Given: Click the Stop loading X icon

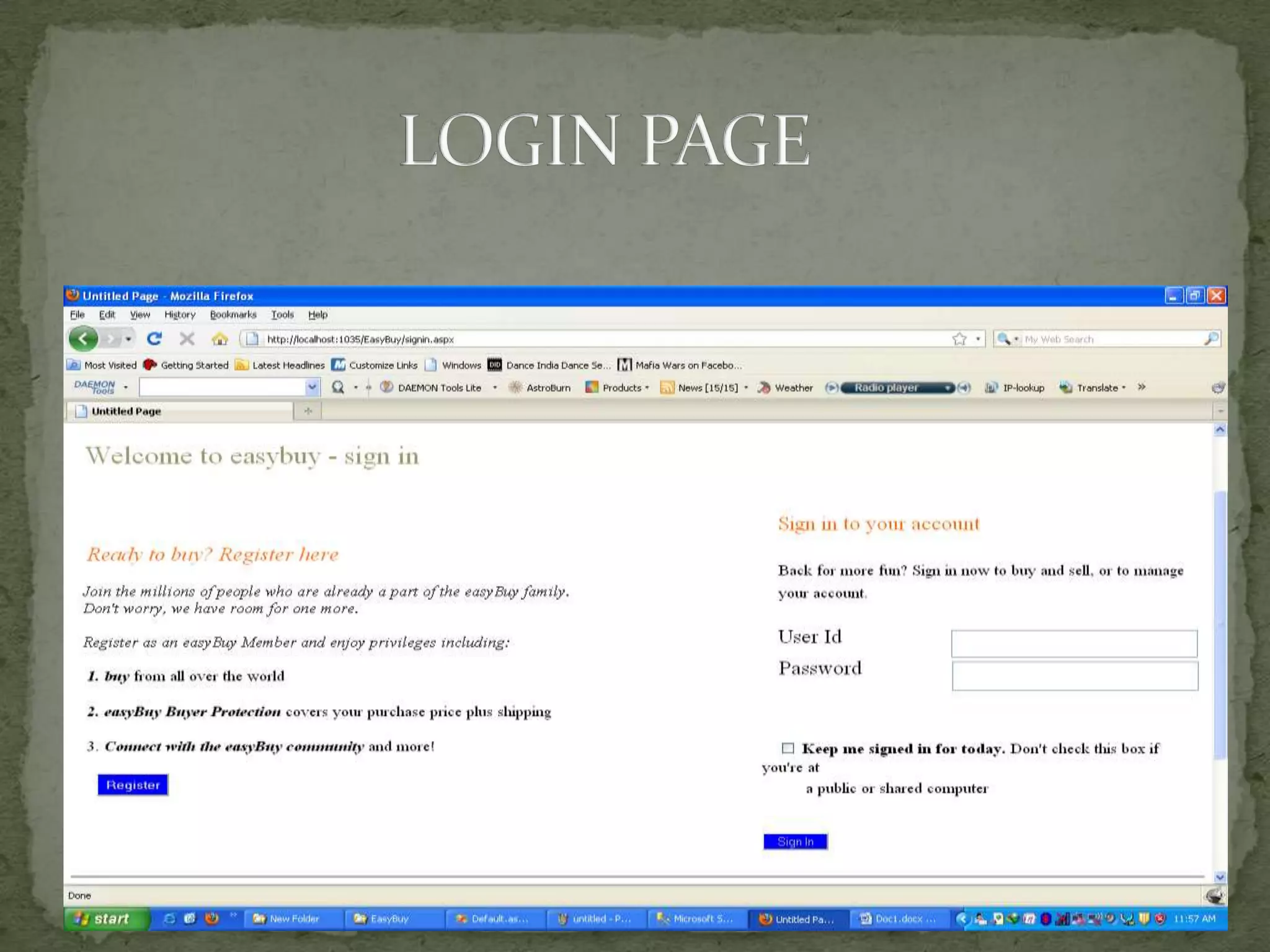Looking at the screenshot, I should pos(187,339).
